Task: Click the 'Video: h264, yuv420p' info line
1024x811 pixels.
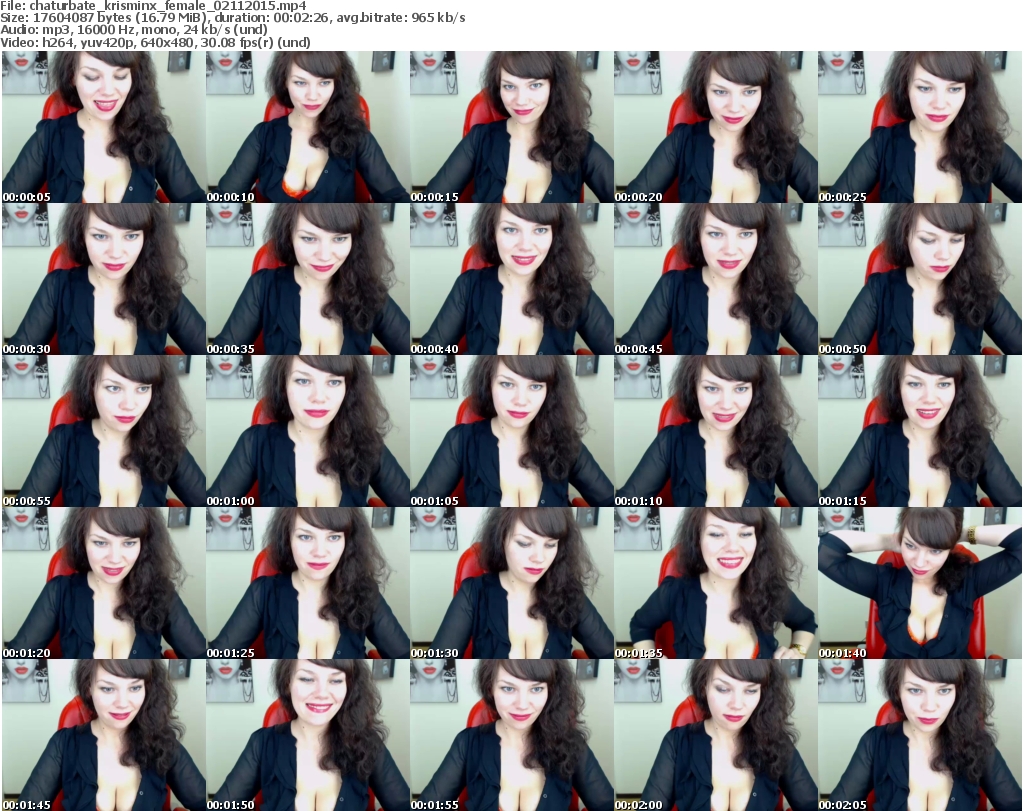Action: (155, 42)
